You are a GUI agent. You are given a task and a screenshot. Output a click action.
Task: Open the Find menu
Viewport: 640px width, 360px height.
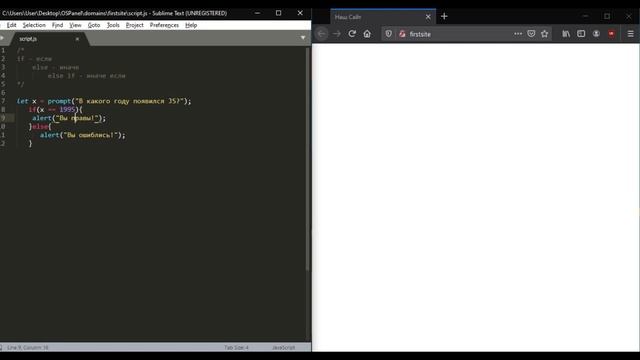click(57, 25)
